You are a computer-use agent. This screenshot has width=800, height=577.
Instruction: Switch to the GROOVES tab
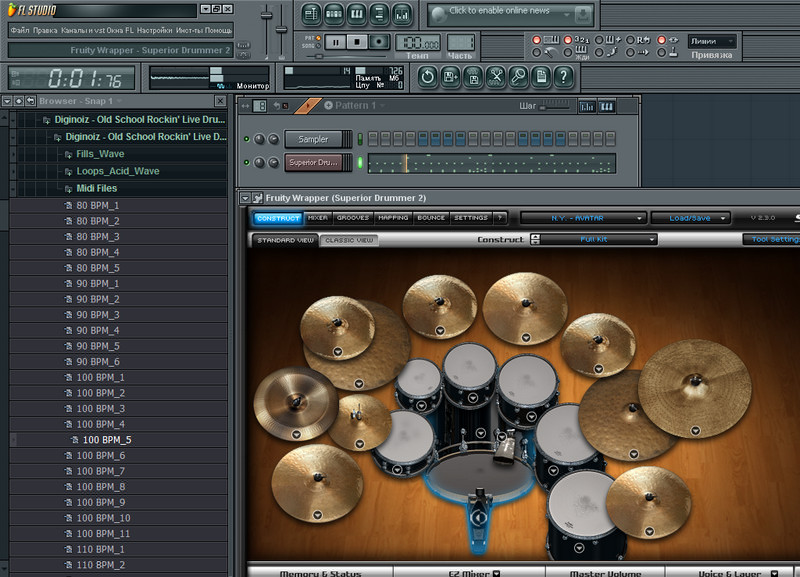352,217
